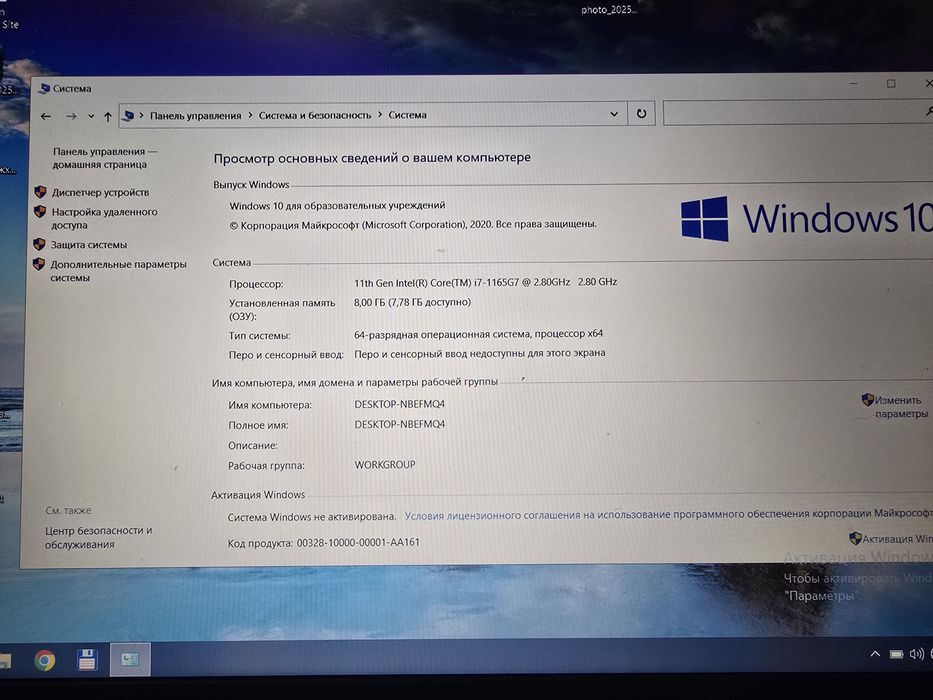Open "Настройка удаленного доступа" link
This screenshot has width=933, height=700.
(x=104, y=218)
